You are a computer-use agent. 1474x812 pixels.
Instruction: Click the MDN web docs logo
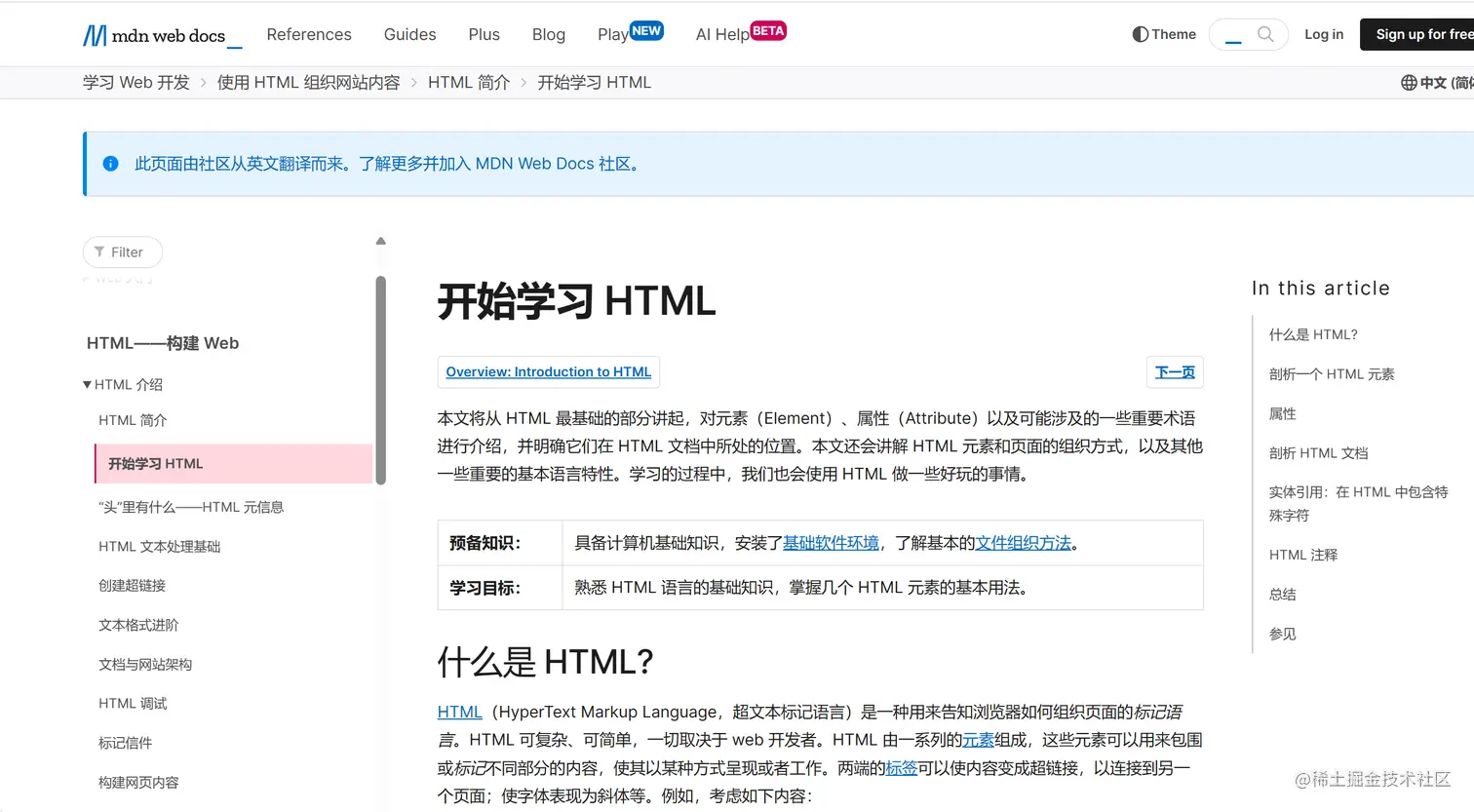[162, 36]
